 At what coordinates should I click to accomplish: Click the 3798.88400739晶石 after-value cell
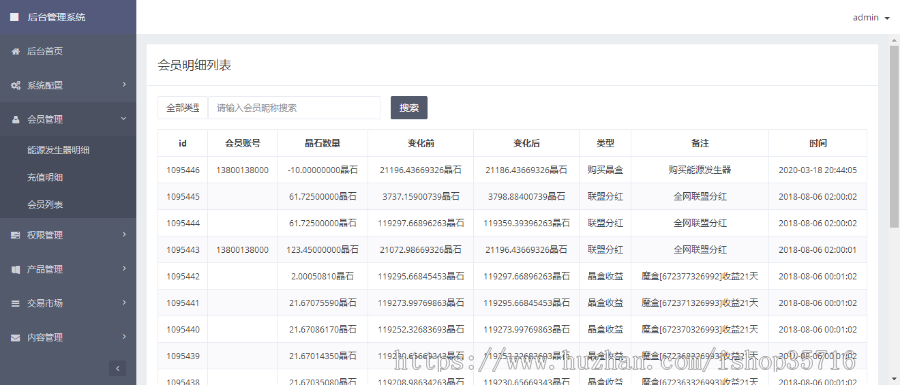pos(527,196)
